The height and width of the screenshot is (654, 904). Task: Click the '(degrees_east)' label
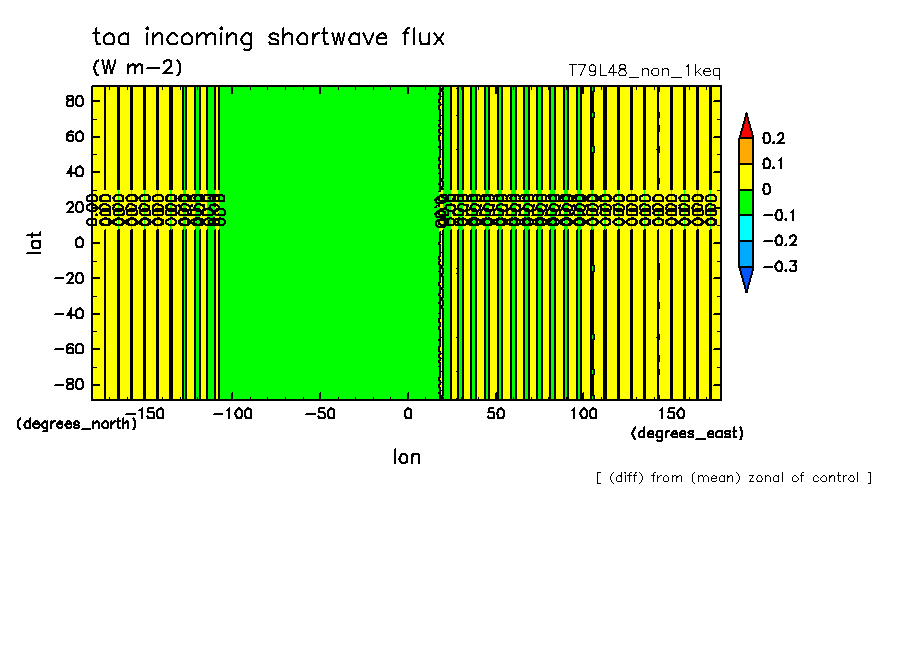[687, 433]
